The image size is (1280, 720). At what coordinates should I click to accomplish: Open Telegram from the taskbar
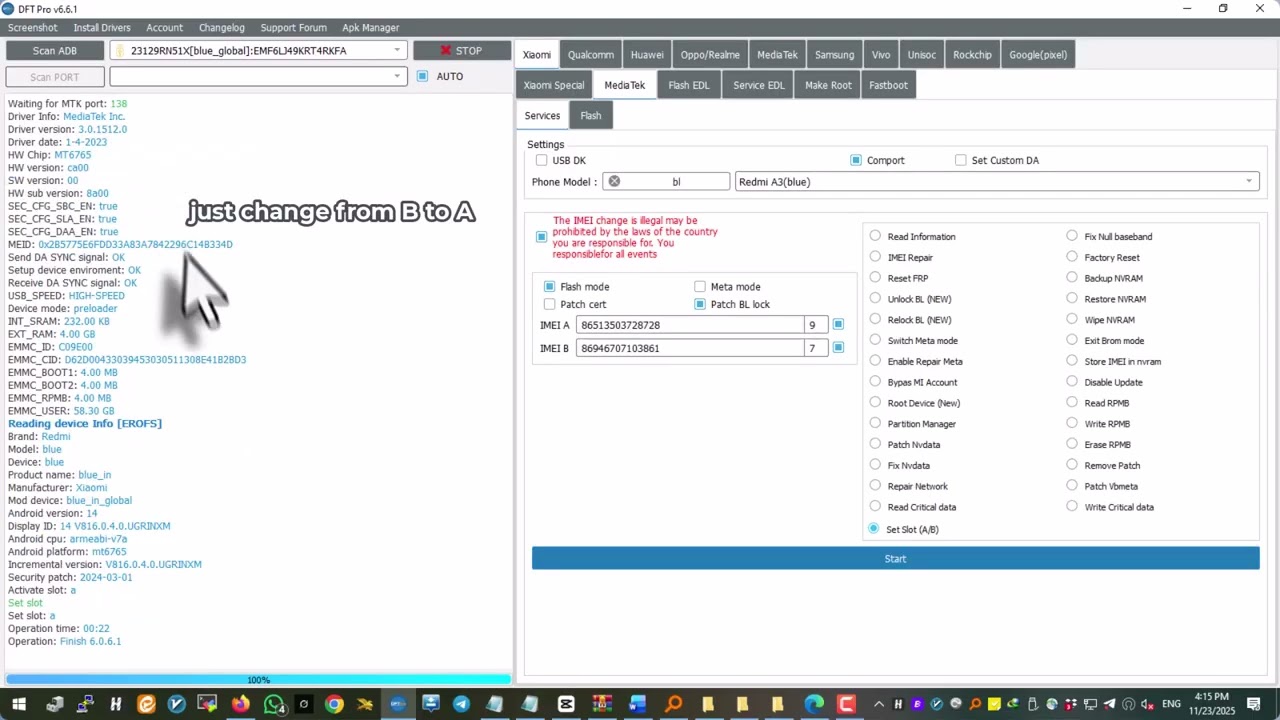coord(461,705)
